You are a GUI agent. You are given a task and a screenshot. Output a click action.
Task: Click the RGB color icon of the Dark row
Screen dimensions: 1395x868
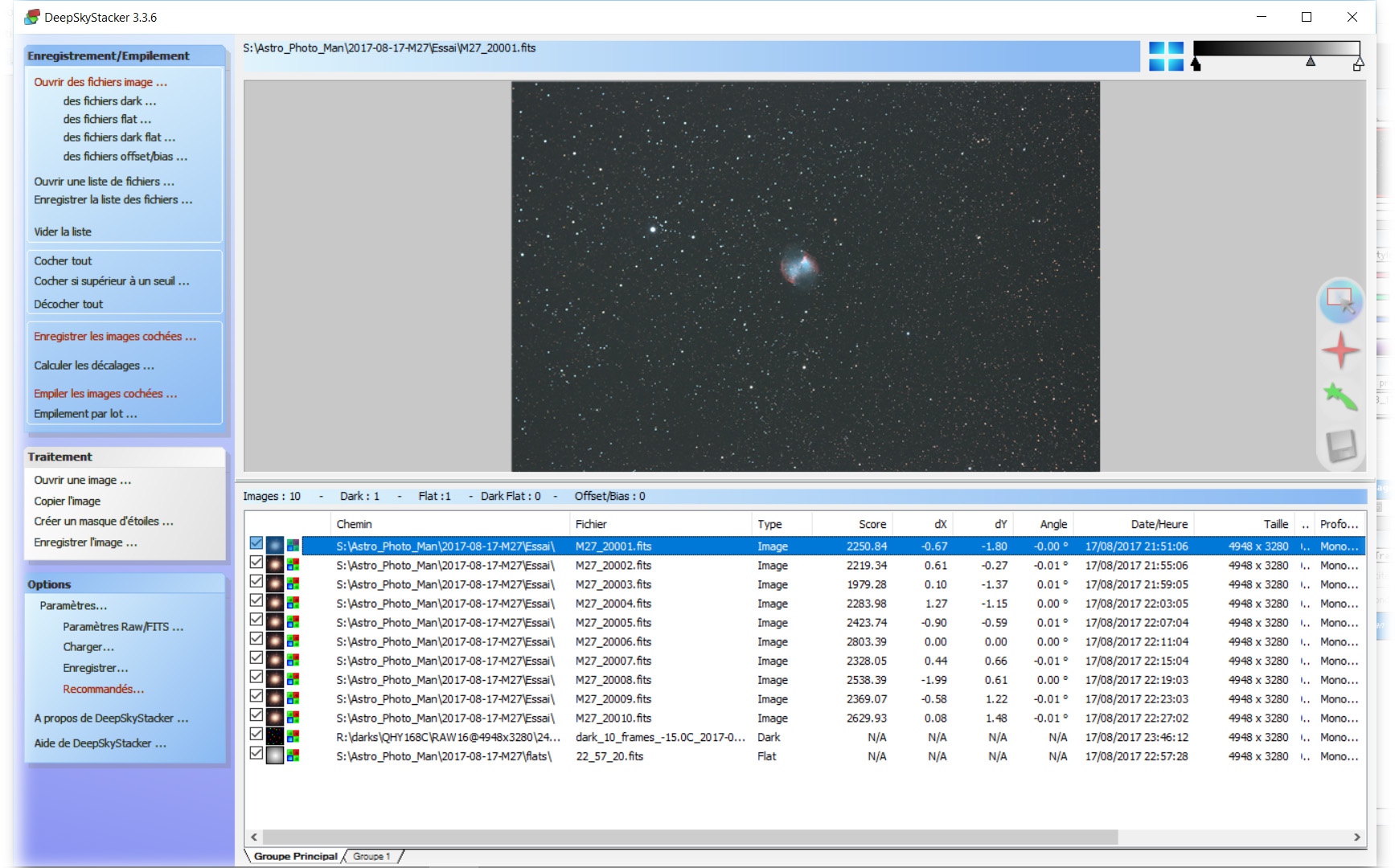click(293, 737)
